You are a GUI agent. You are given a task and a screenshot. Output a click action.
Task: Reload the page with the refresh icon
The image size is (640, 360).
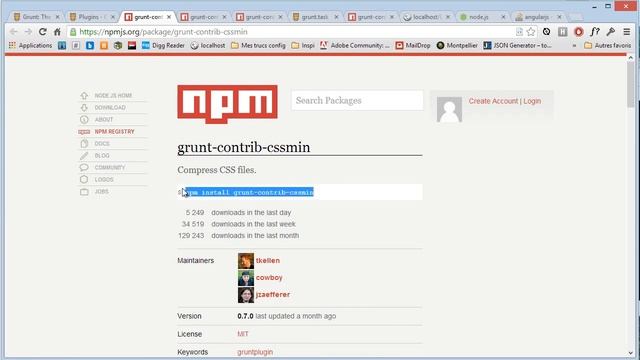tap(42, 32)
